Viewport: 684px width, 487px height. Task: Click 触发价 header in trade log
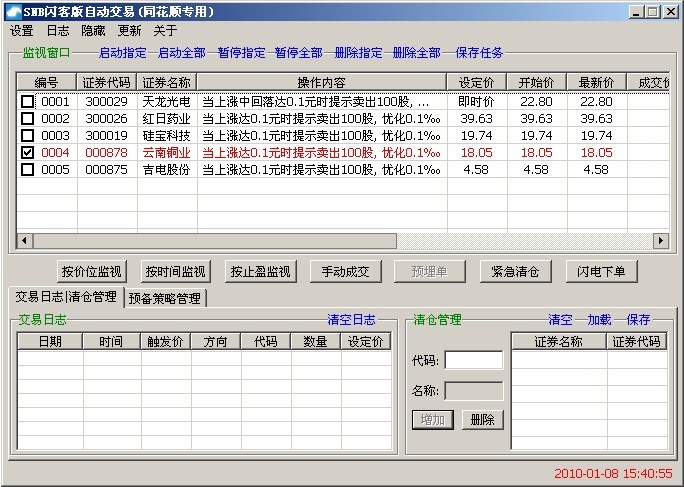coord(166,341)
